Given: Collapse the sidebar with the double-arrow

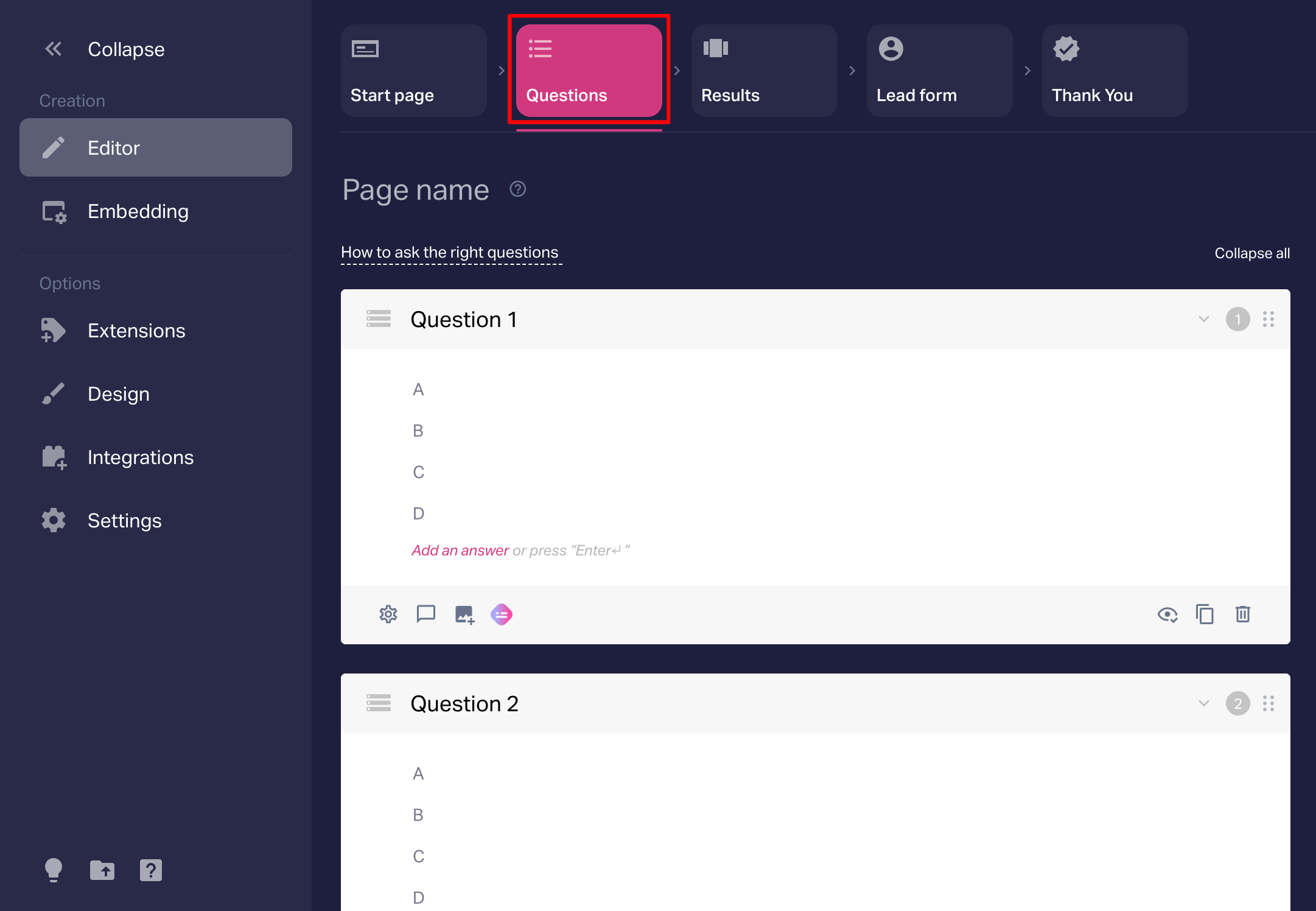Looking at the screenshot, I should click(54, 49).
